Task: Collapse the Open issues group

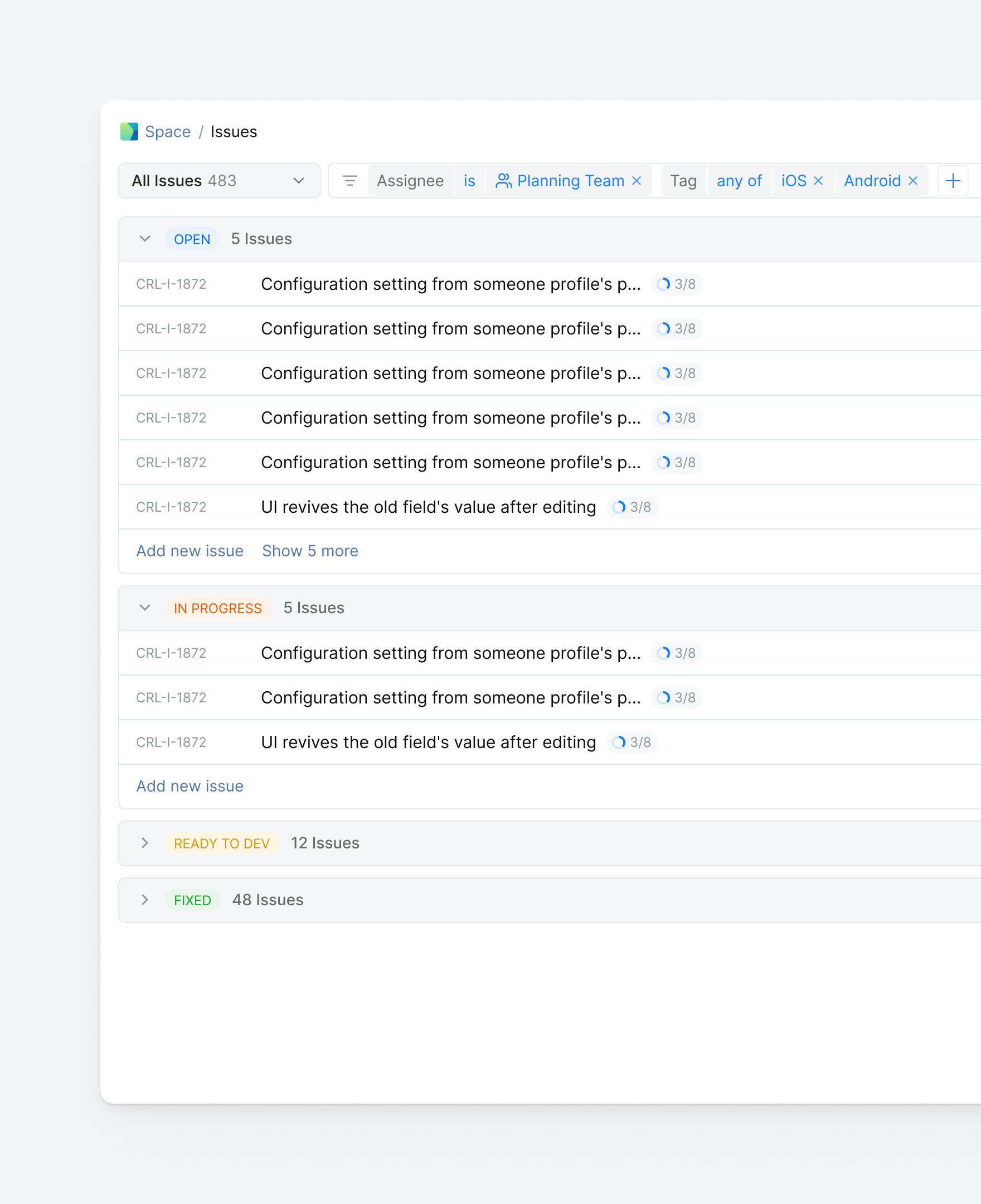Action: click(145, 239)
